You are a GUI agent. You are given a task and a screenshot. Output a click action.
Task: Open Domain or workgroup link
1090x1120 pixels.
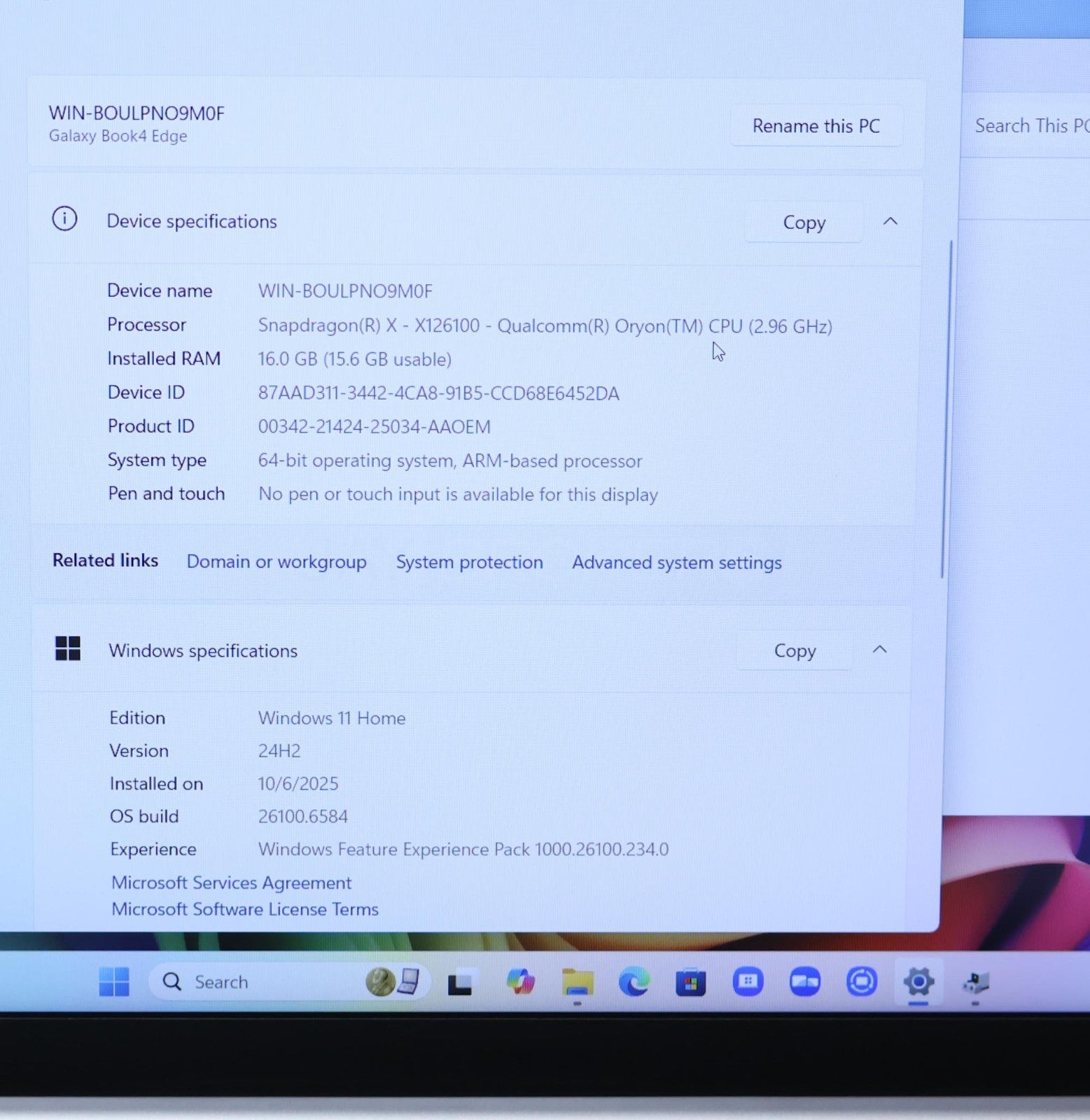pos(276,562)
